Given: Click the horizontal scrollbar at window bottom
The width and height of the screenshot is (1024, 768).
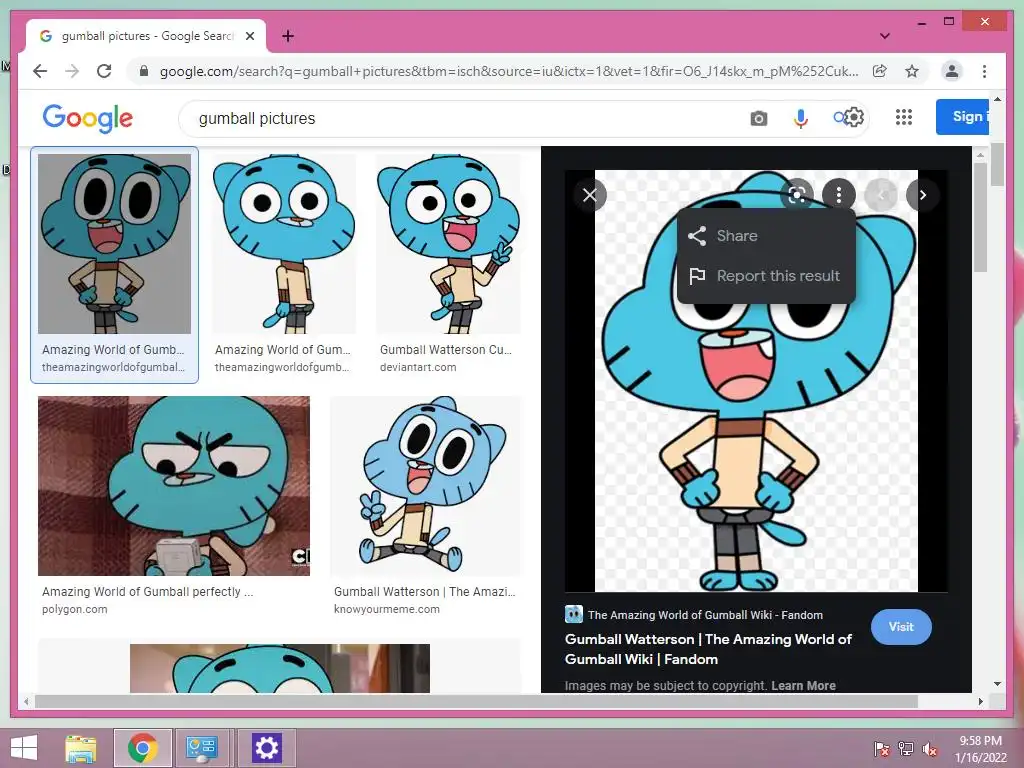Looking at the screenshot, I should pos(476,701).
